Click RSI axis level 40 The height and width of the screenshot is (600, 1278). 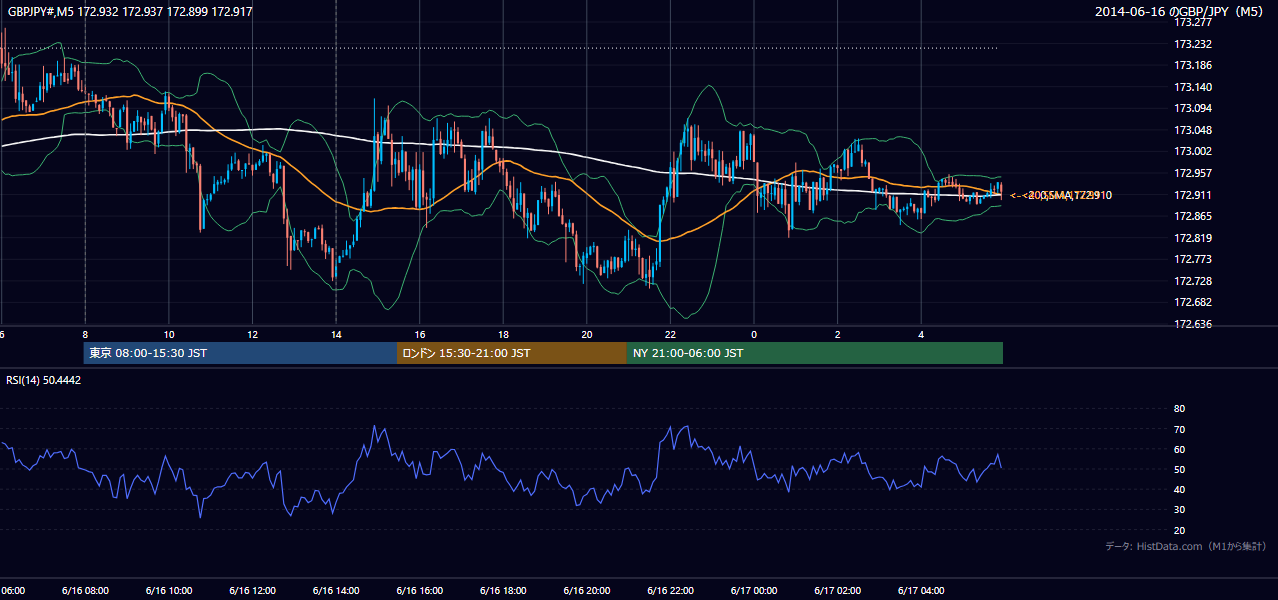coord(1179,489)
